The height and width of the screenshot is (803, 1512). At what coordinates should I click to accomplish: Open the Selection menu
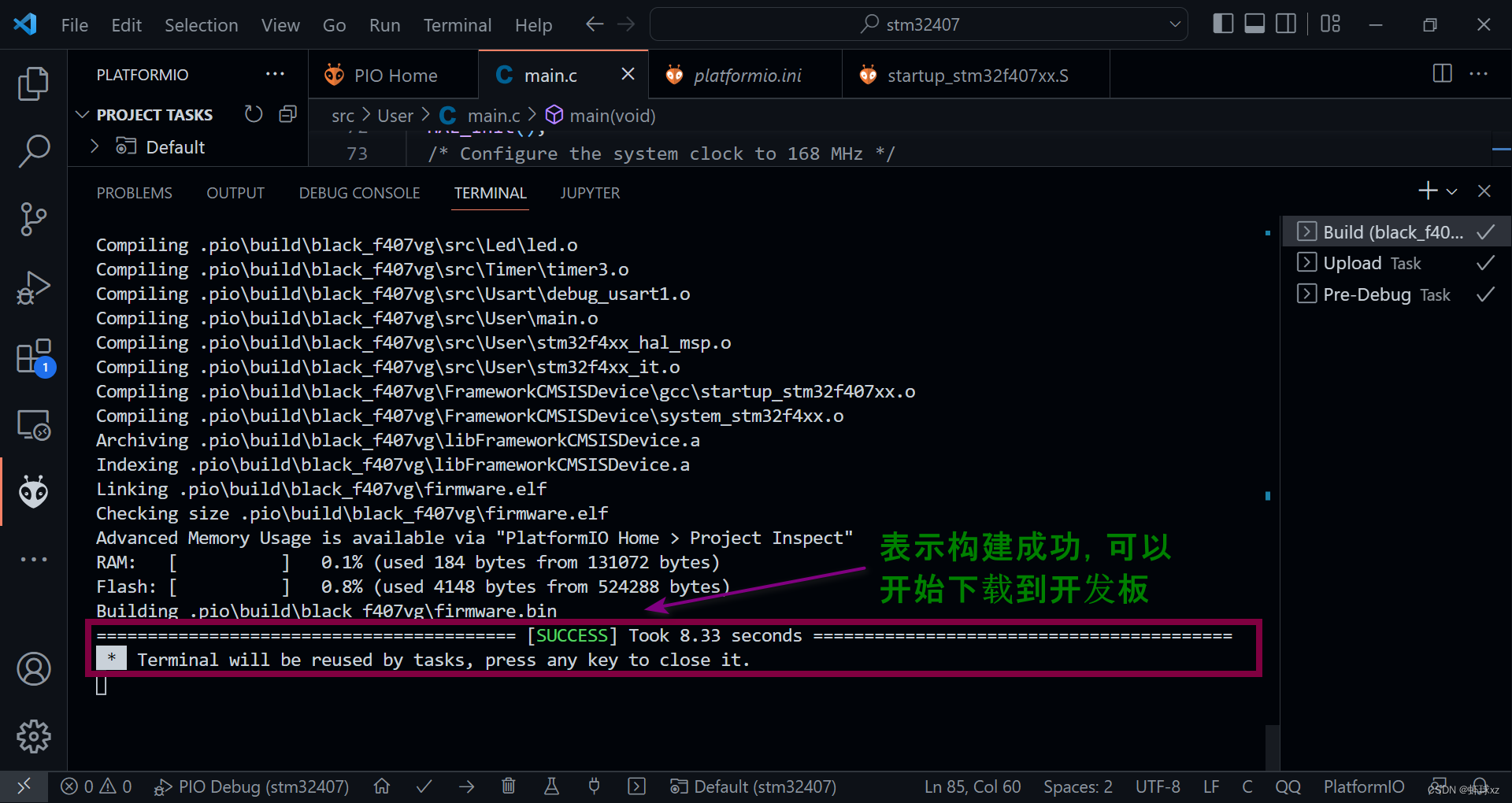point(201,25)
